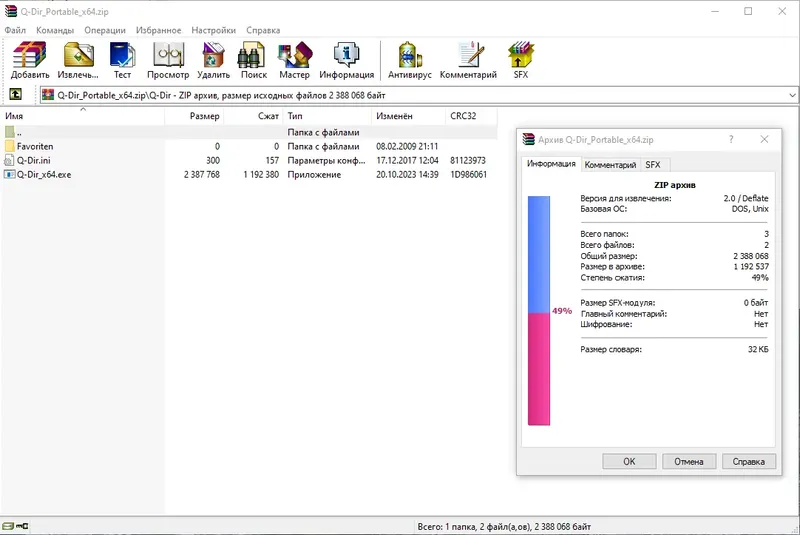Run the Тест archive test tool
Image resolution: width=800 pixels, height=535 pixels.
pos(122,60)
